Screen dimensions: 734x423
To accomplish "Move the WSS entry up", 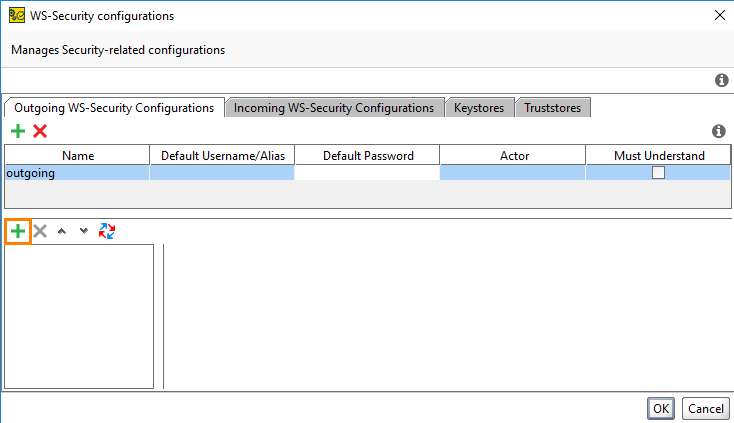I will [62, 231].
